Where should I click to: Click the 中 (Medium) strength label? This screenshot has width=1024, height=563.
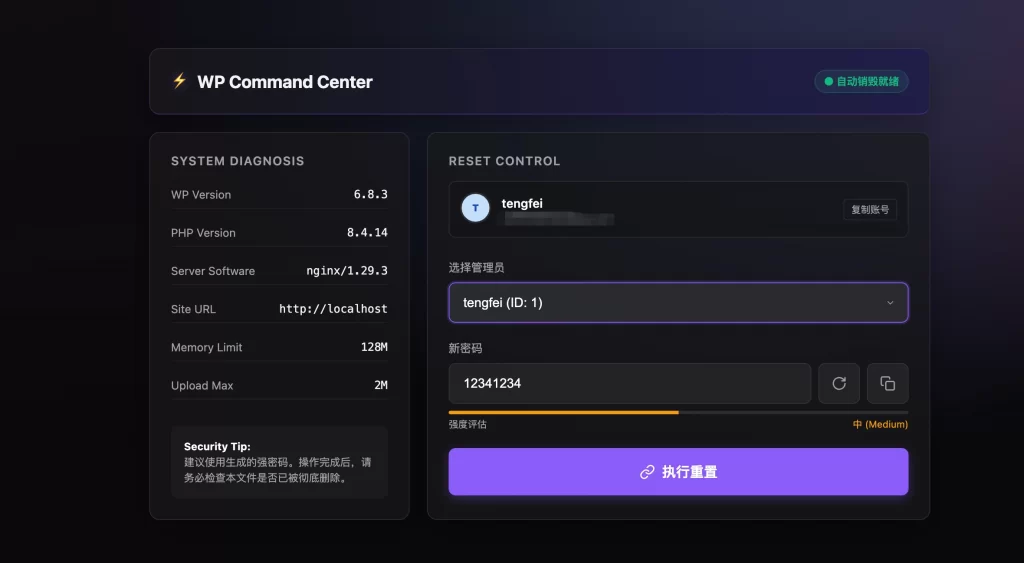tap(880, 425)
